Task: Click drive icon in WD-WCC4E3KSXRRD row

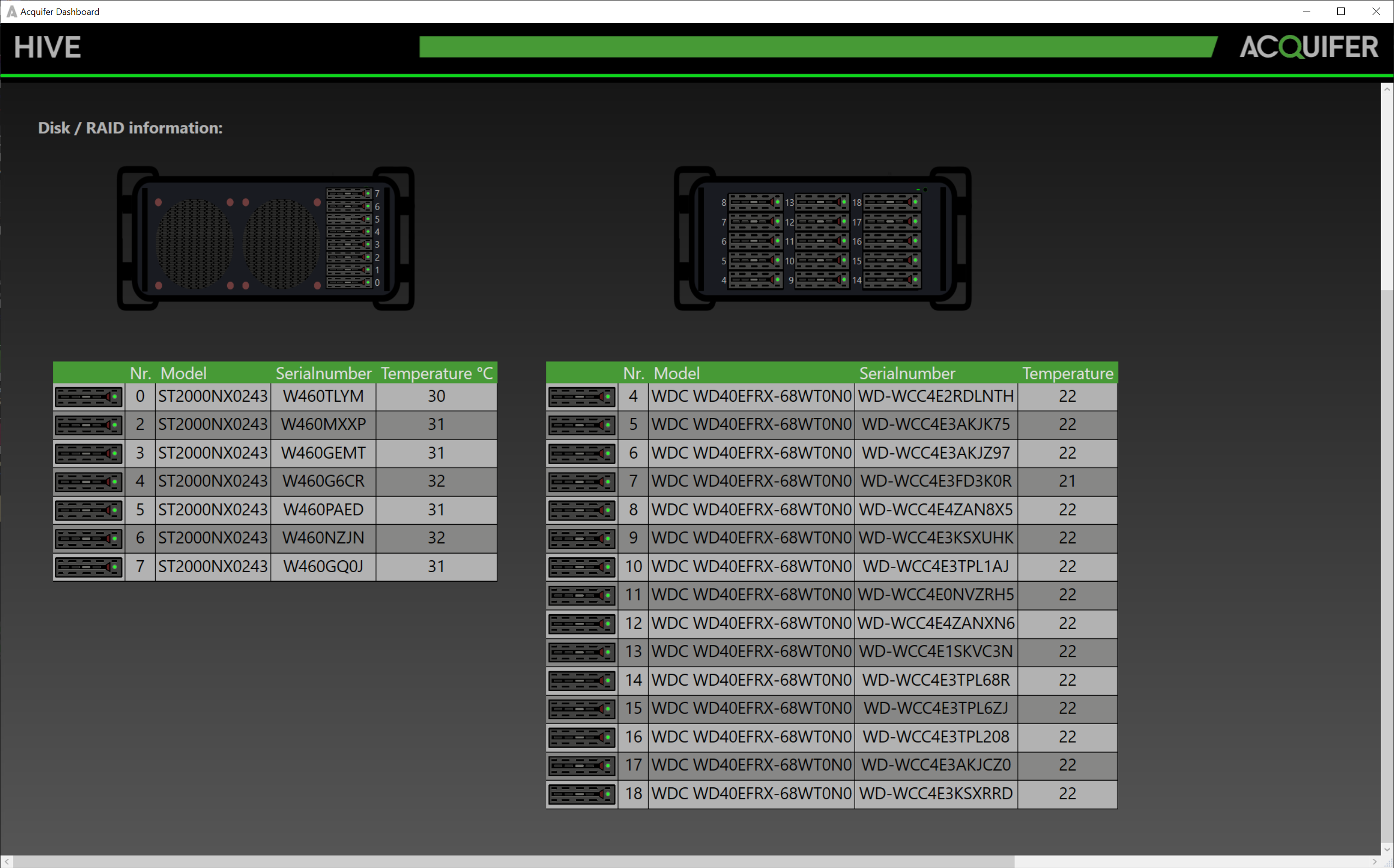Action: [582, 794]
